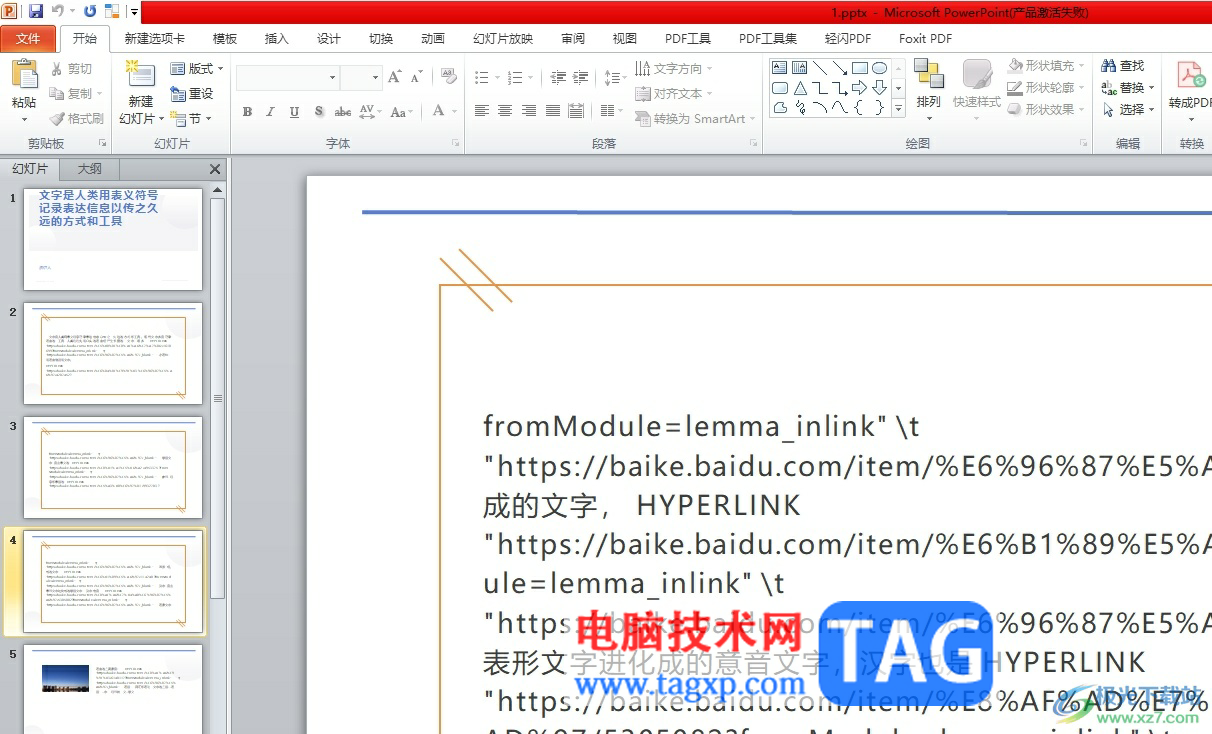The width and height of the screenshot is (1212, 734).
Task: Expand the shapes gallery with the More arrow
Action: pyautogui.click(x=898, y=108)
